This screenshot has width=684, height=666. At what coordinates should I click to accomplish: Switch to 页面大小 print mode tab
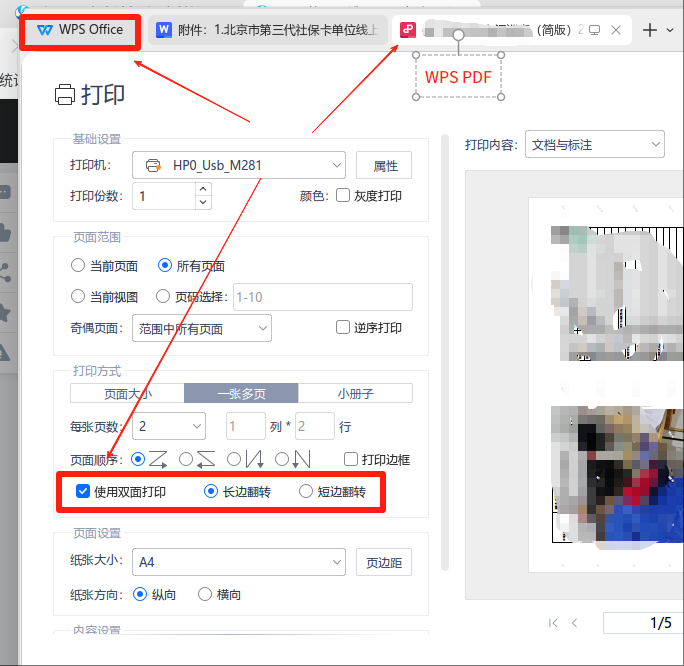(127, 393)
